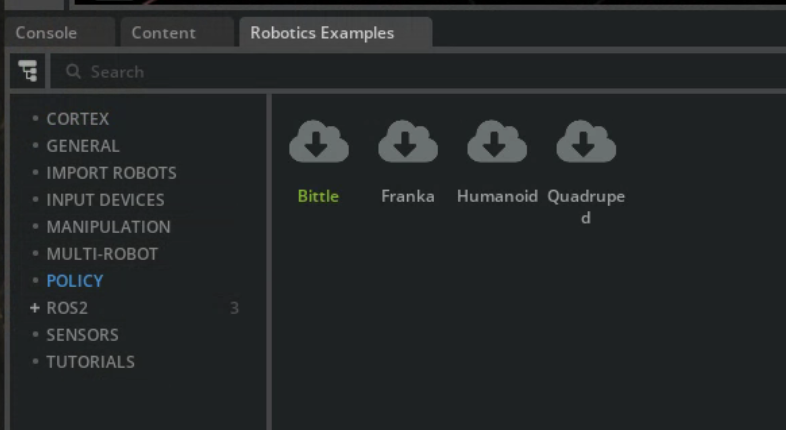
Task: Expand the ROS2 category with plus sign
Action: (35, 308)
